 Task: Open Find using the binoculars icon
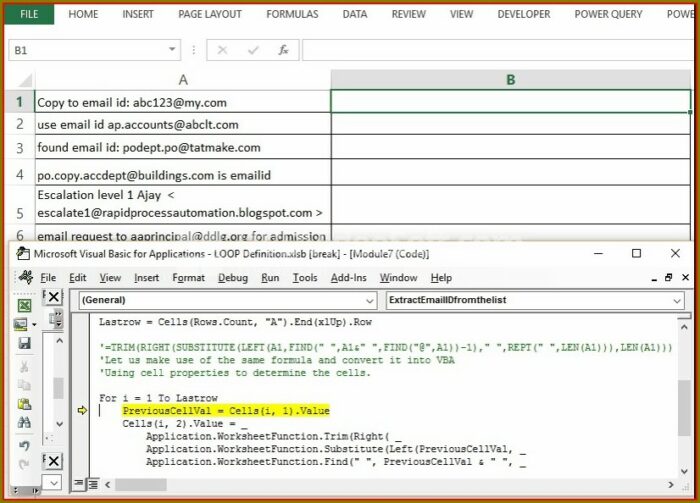24,422
